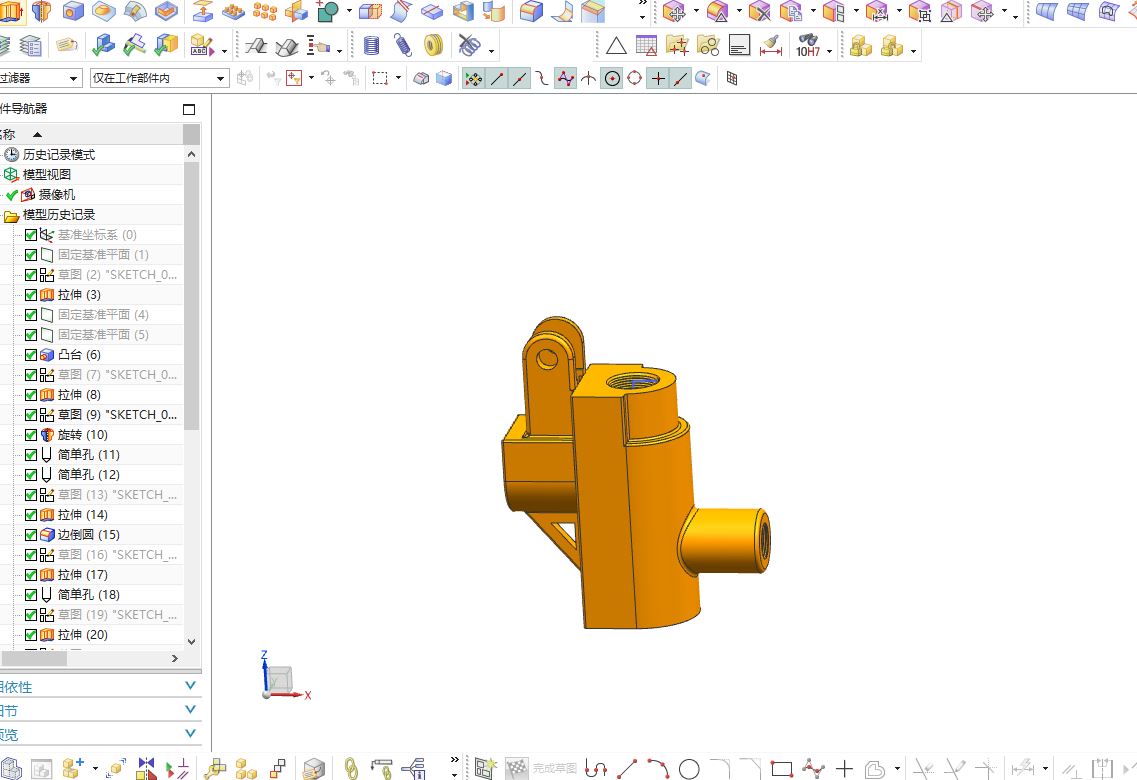
Task: Click the tag label icon in second toolbar
Action: (67, 46)
